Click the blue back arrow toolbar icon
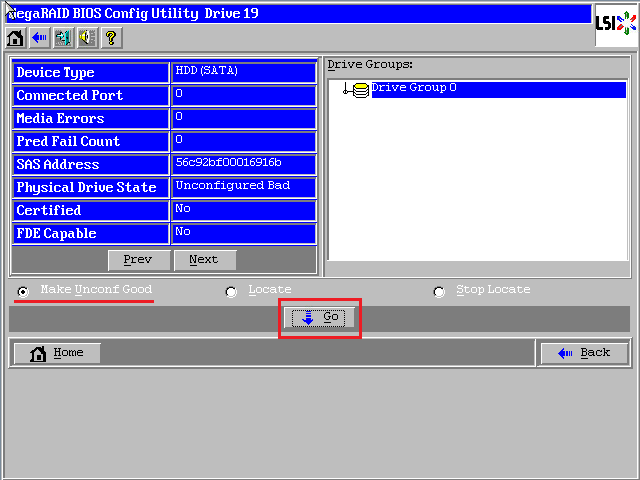Screen dimensions: 640x480 39,38
